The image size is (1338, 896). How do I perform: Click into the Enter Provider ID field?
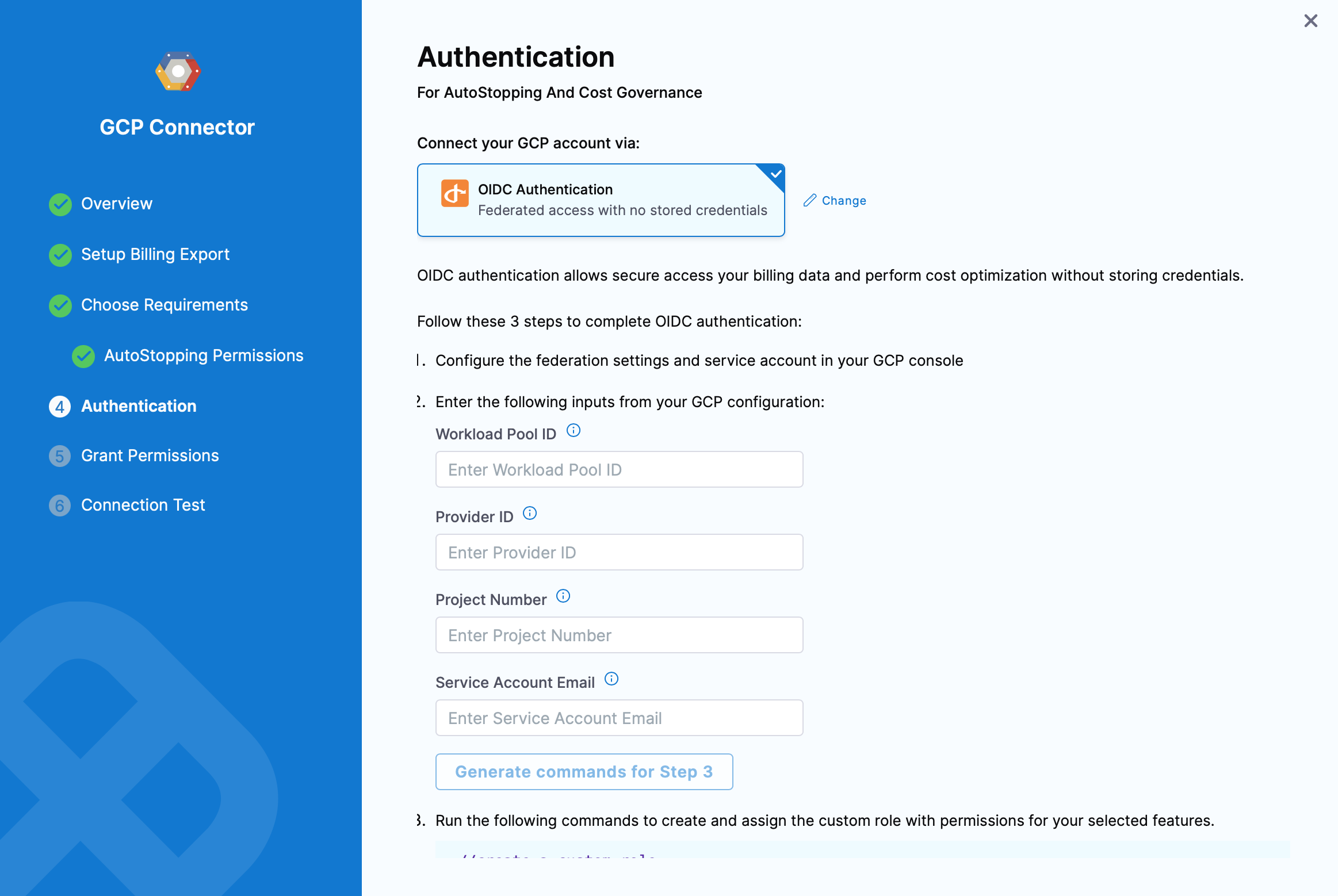pos(619,552)
